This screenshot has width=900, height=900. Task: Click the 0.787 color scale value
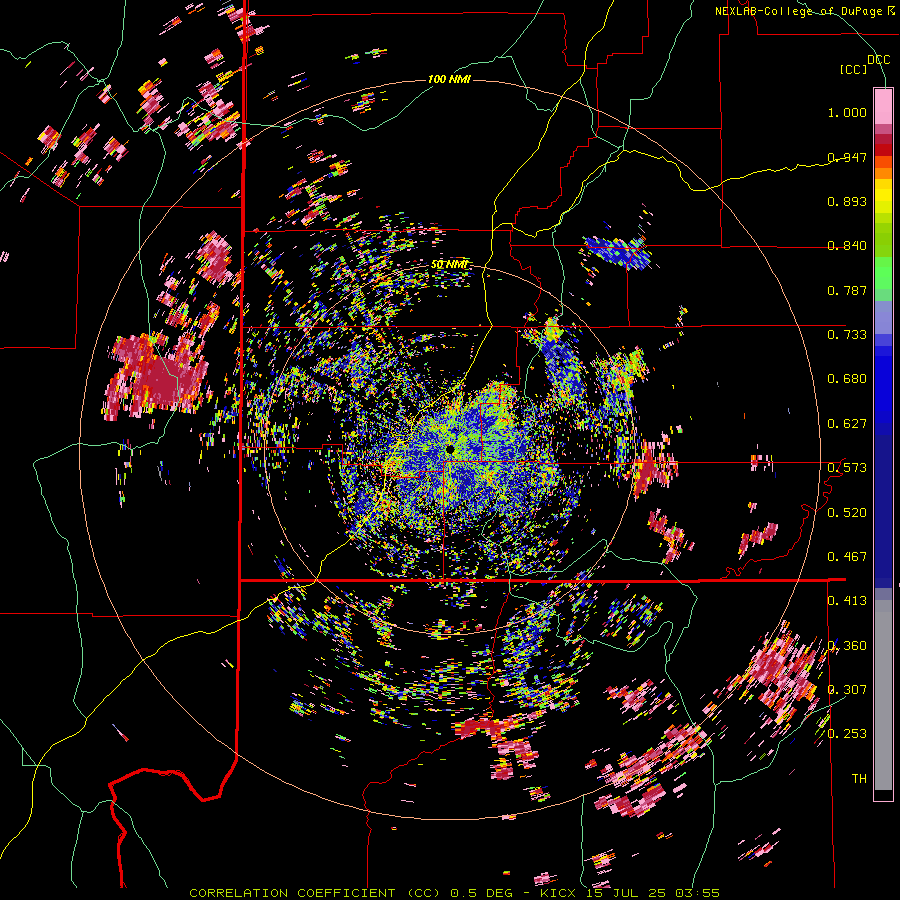tap(847, 290)
